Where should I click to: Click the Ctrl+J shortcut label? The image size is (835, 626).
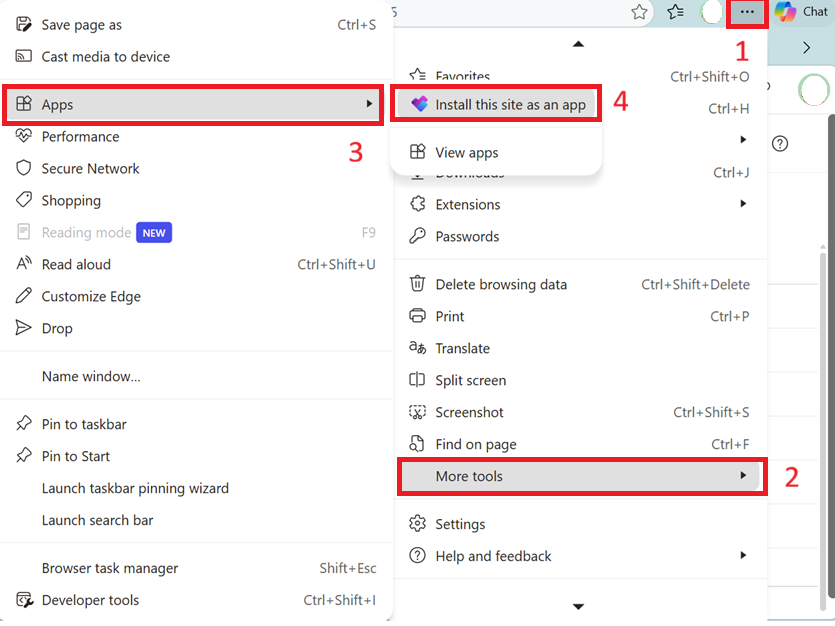[x=731, y=172]
